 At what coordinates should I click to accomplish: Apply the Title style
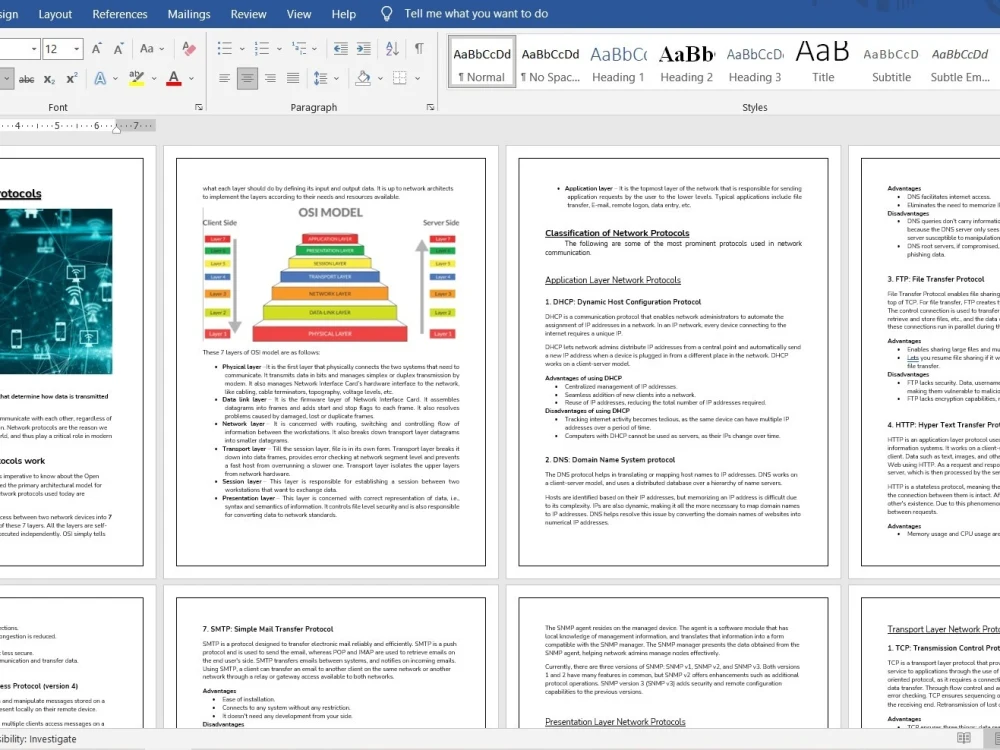coord(823,62)
